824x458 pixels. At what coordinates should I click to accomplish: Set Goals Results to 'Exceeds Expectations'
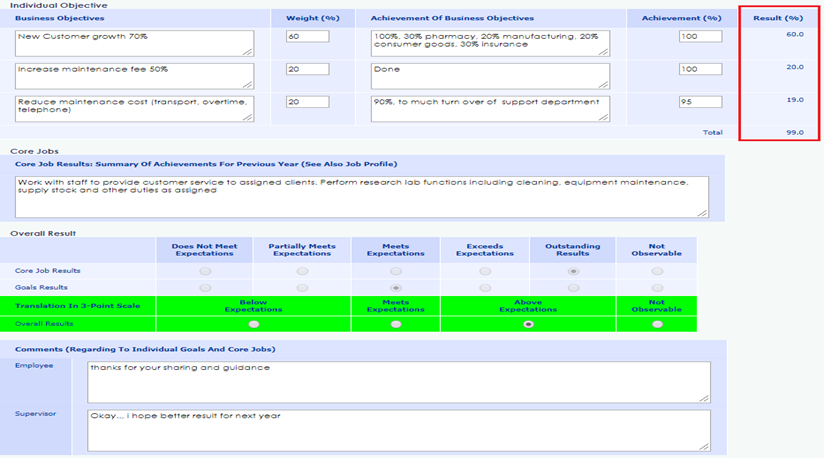point(485,288)
